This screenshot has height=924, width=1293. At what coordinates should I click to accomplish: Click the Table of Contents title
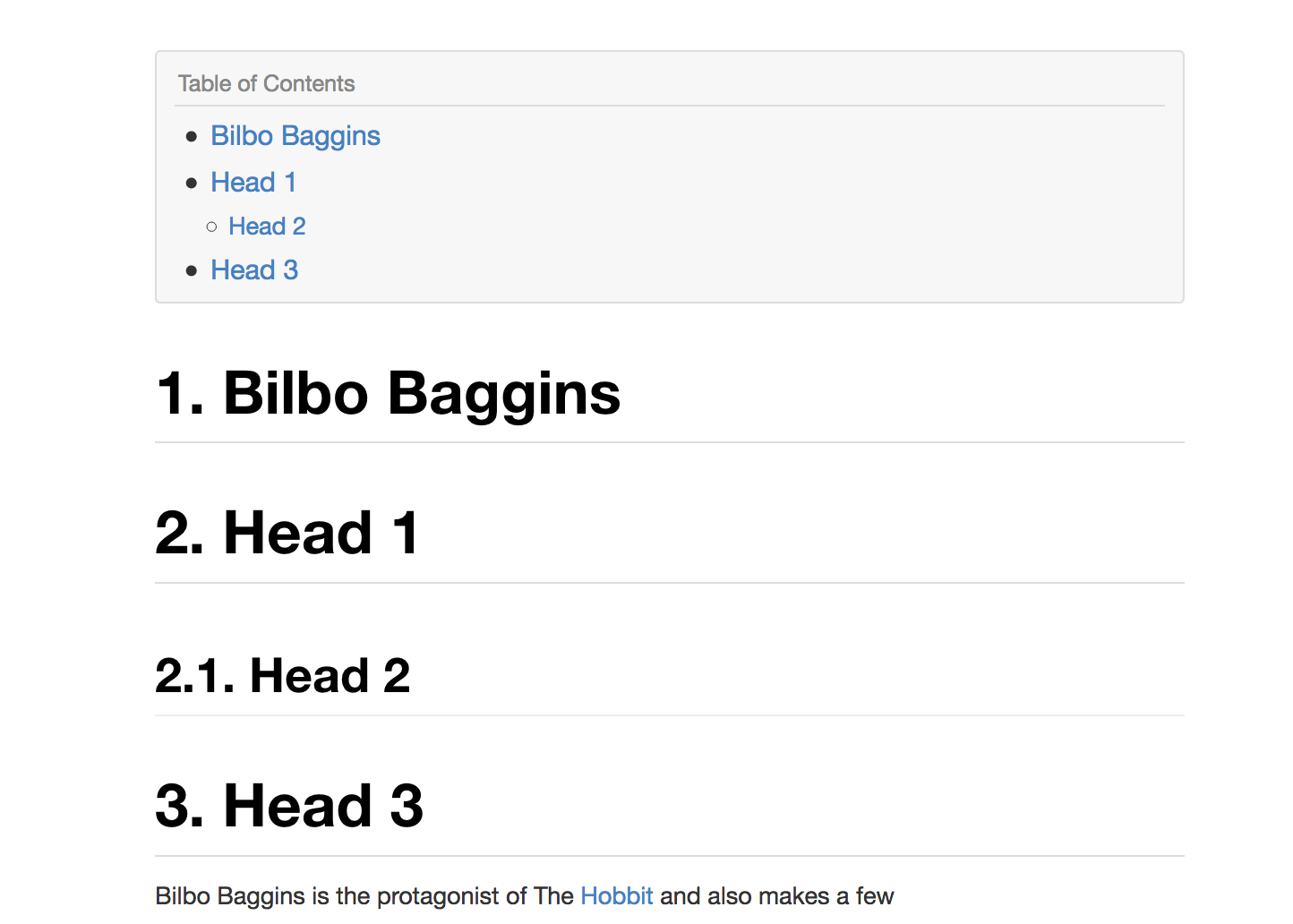pyautogui.click(x=266, y=84)
